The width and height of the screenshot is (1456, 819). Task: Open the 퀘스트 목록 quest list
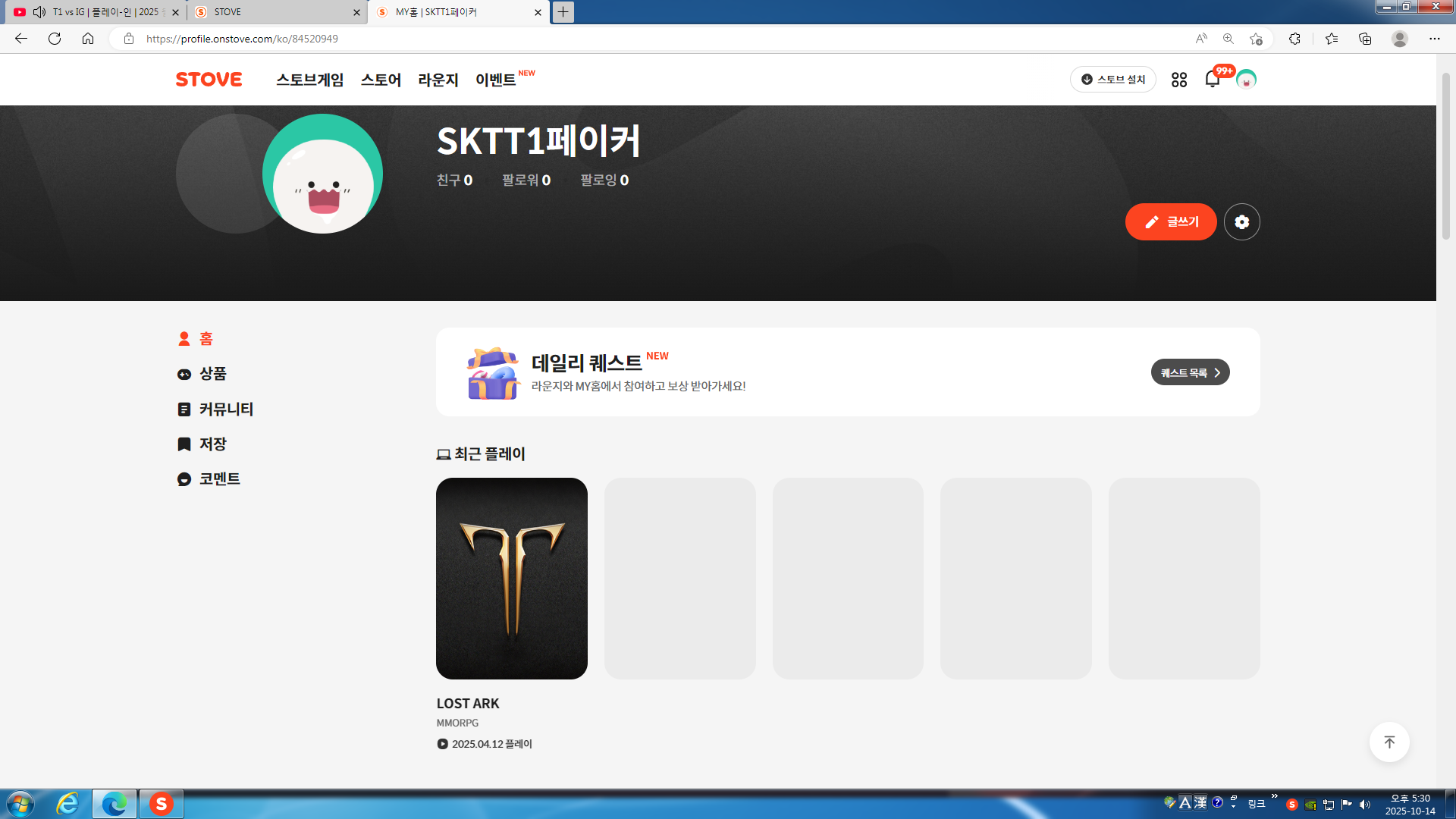point(1190,372)
